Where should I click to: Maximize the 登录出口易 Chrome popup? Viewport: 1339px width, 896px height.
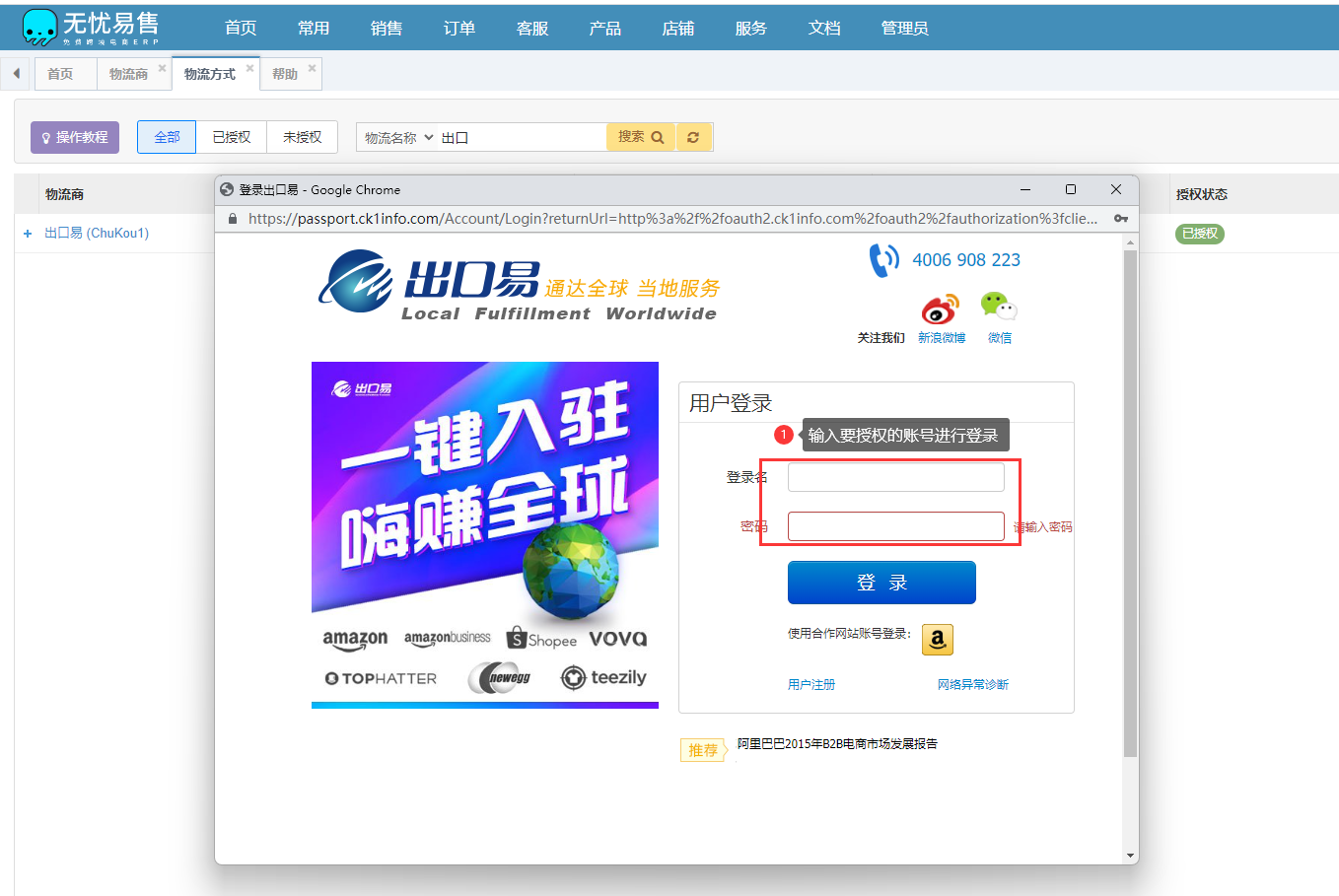tap(1071, 189)
